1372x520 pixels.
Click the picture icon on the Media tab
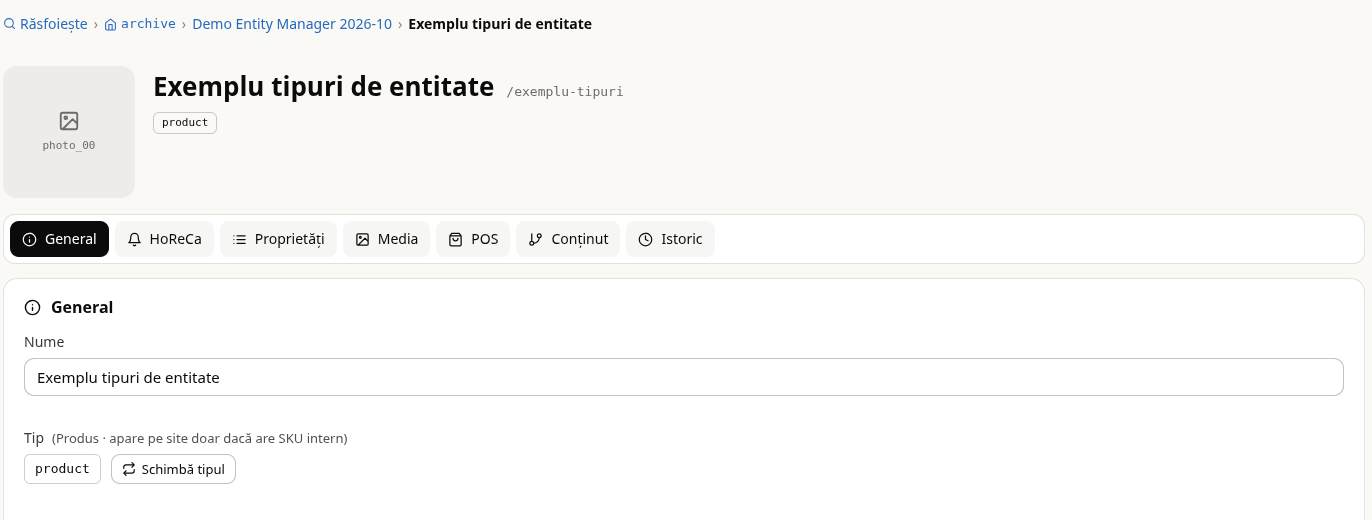363,239
